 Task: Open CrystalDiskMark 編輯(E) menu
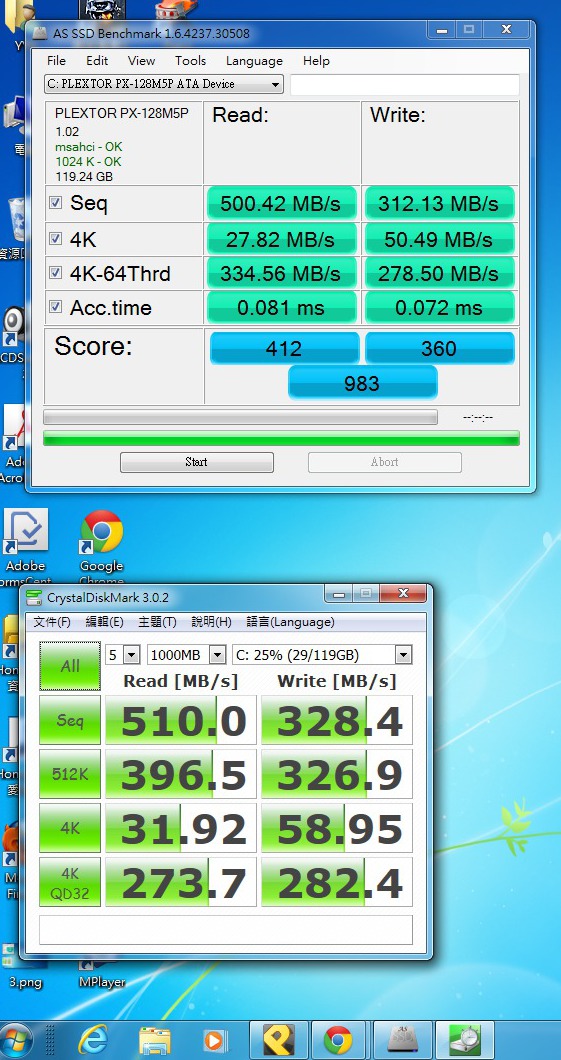pos(104,622)
